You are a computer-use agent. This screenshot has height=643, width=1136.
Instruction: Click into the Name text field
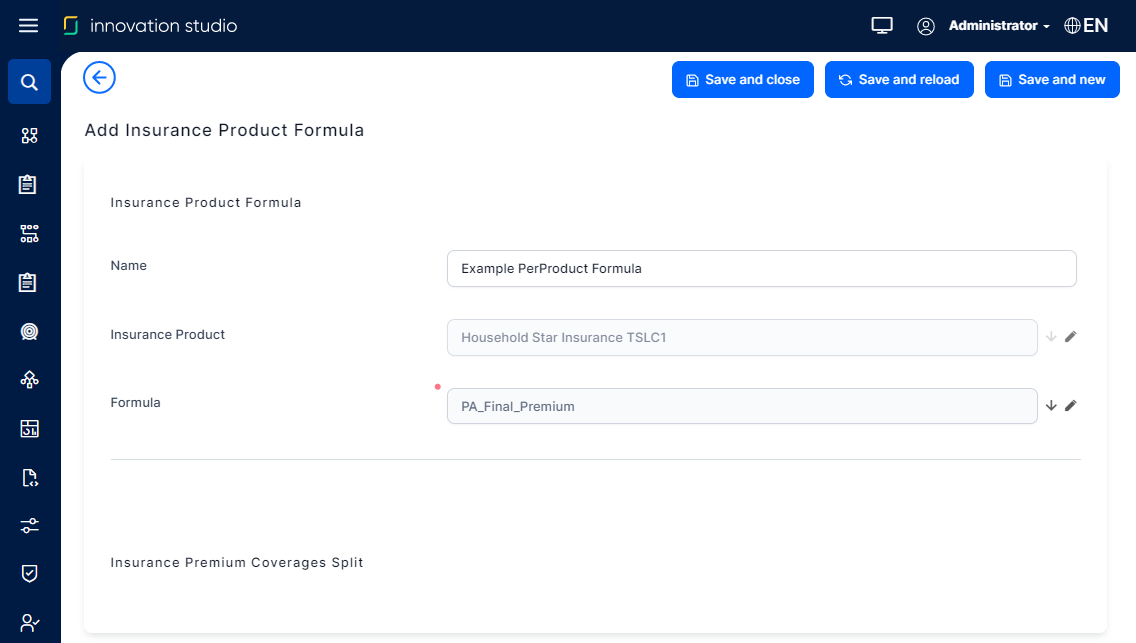pos(761,269)
